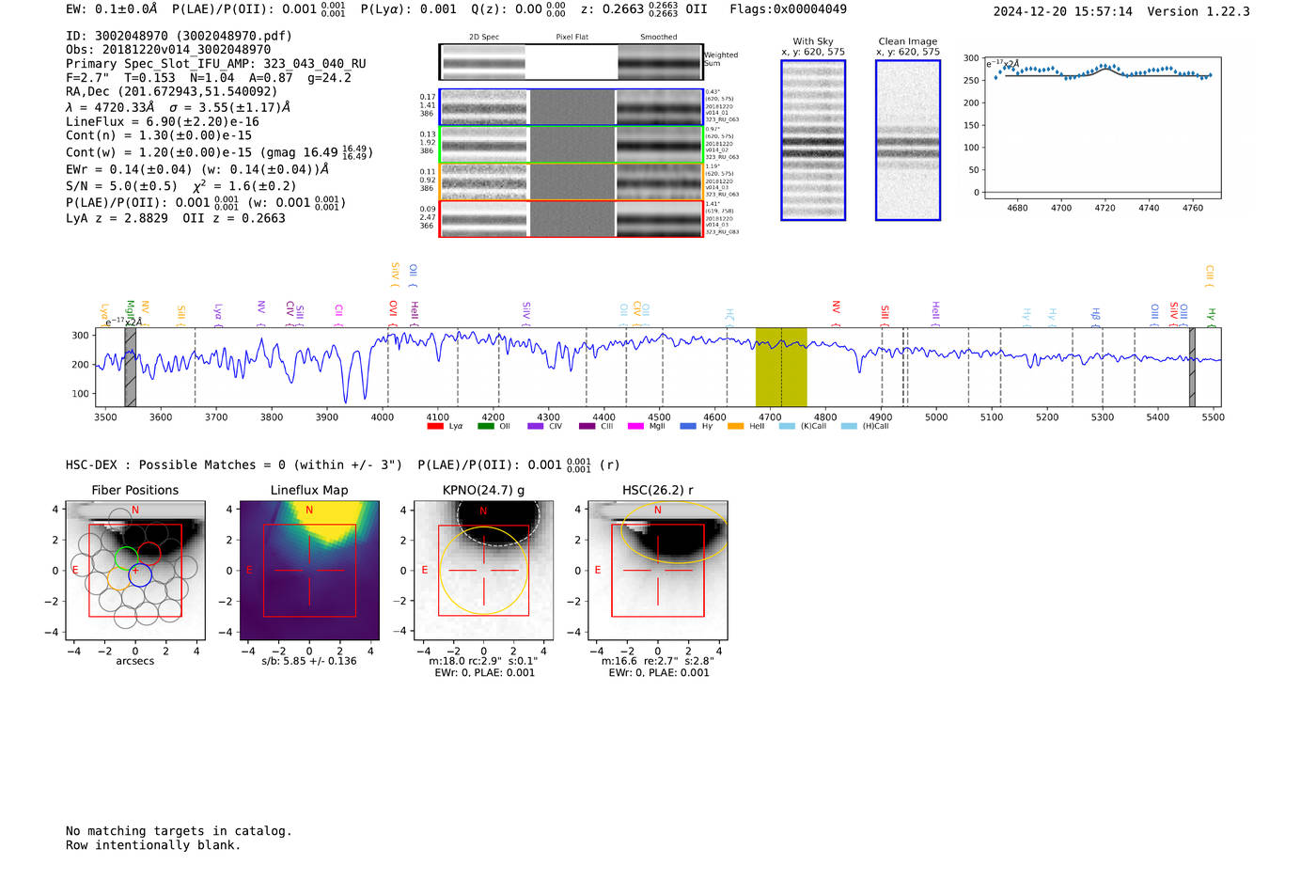Click the green fiber circle in Fiber Positions

(x=126, y=557)
